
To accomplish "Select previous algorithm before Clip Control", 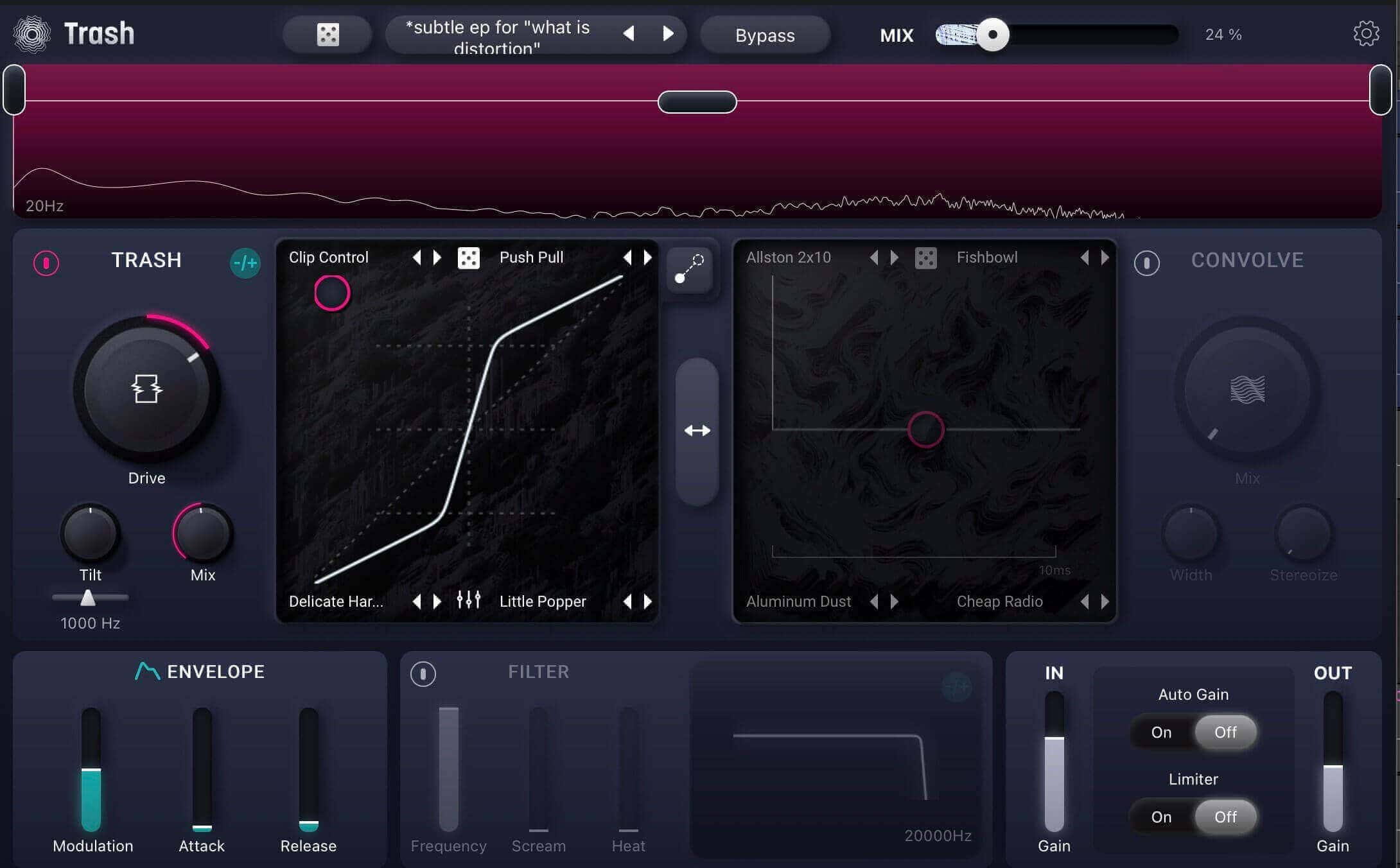I will 417,257.
